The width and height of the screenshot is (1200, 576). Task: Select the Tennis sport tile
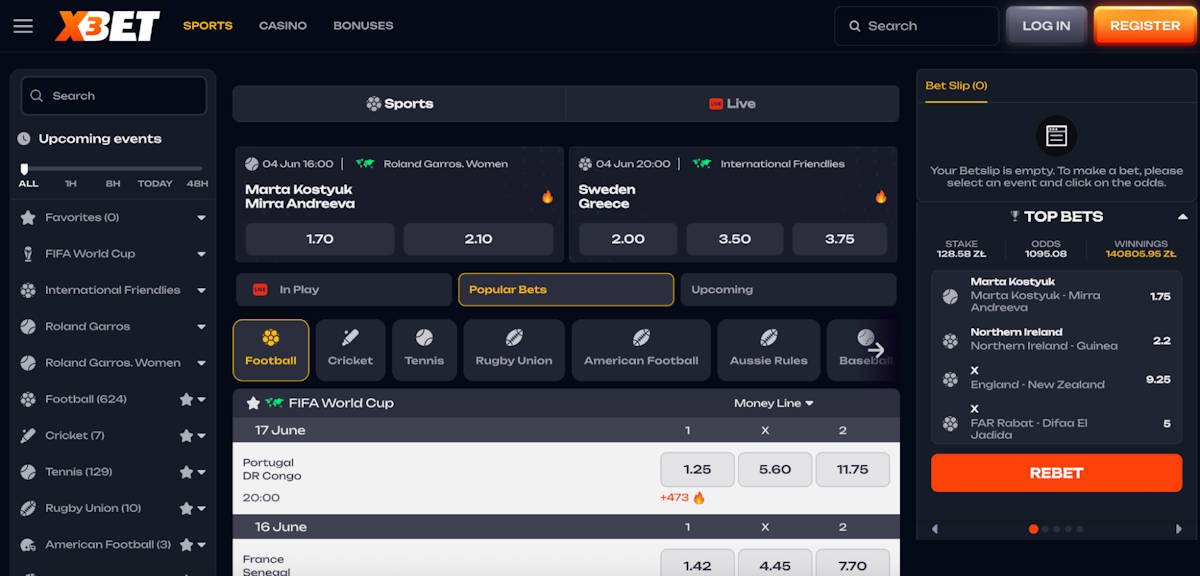pyautogui.click(x=424, y=350)
